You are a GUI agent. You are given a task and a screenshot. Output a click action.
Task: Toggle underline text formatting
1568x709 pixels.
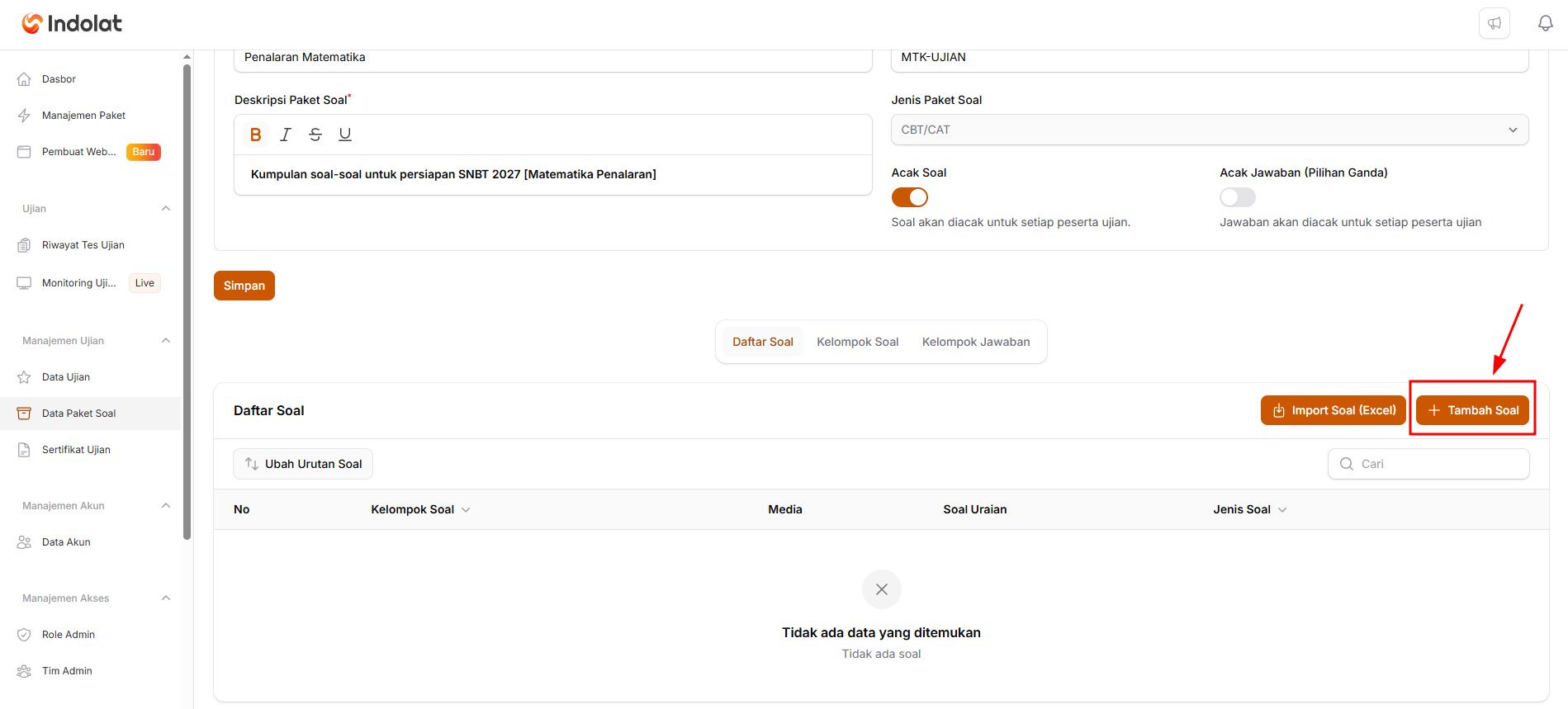345,135
